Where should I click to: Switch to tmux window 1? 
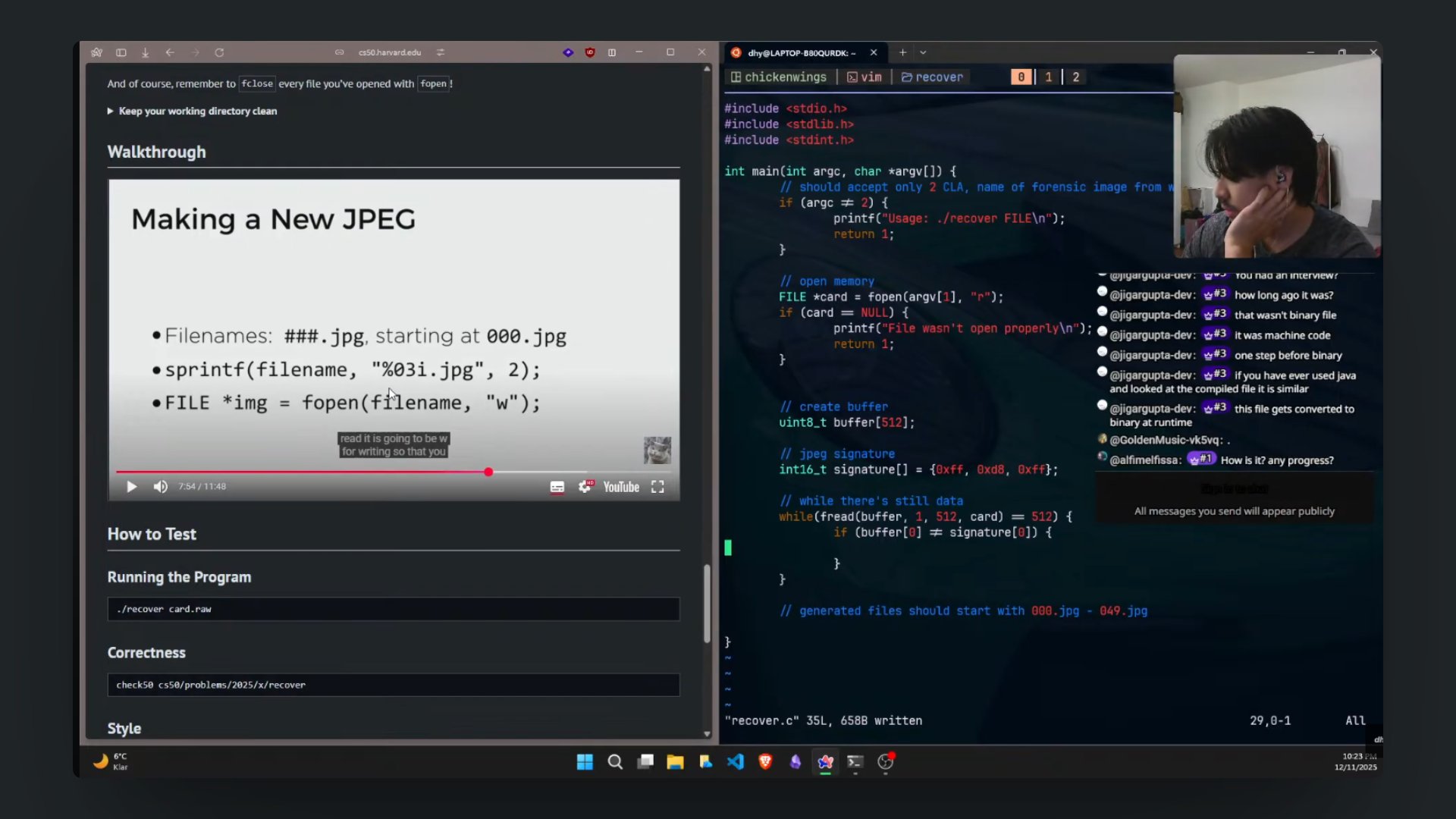pyautogui.click(x=1048, y=77)
